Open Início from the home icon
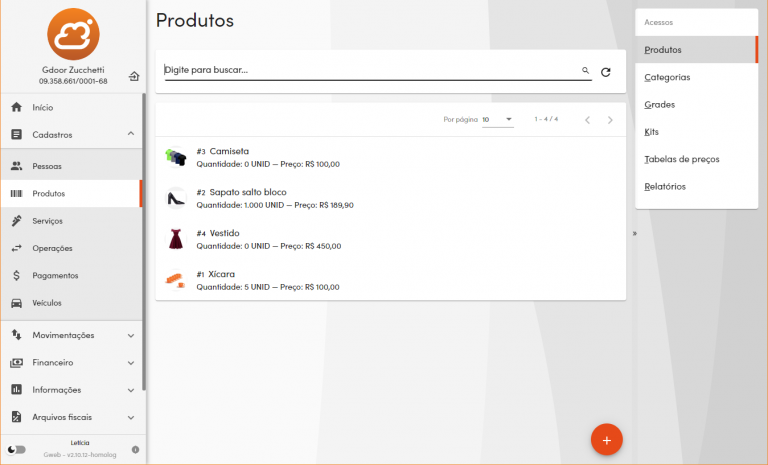 tap(17, 107)
